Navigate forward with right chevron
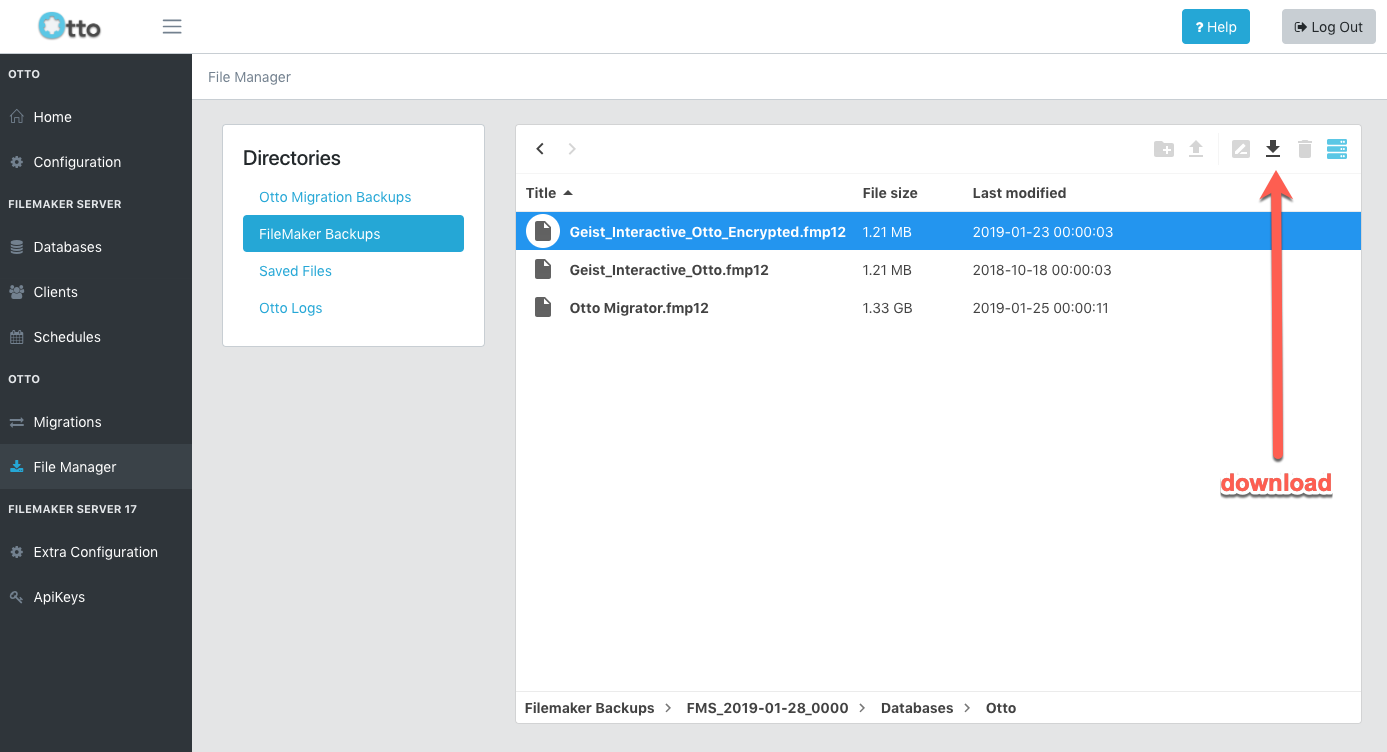Screen dimensions: 1387x752 (572, 149)
